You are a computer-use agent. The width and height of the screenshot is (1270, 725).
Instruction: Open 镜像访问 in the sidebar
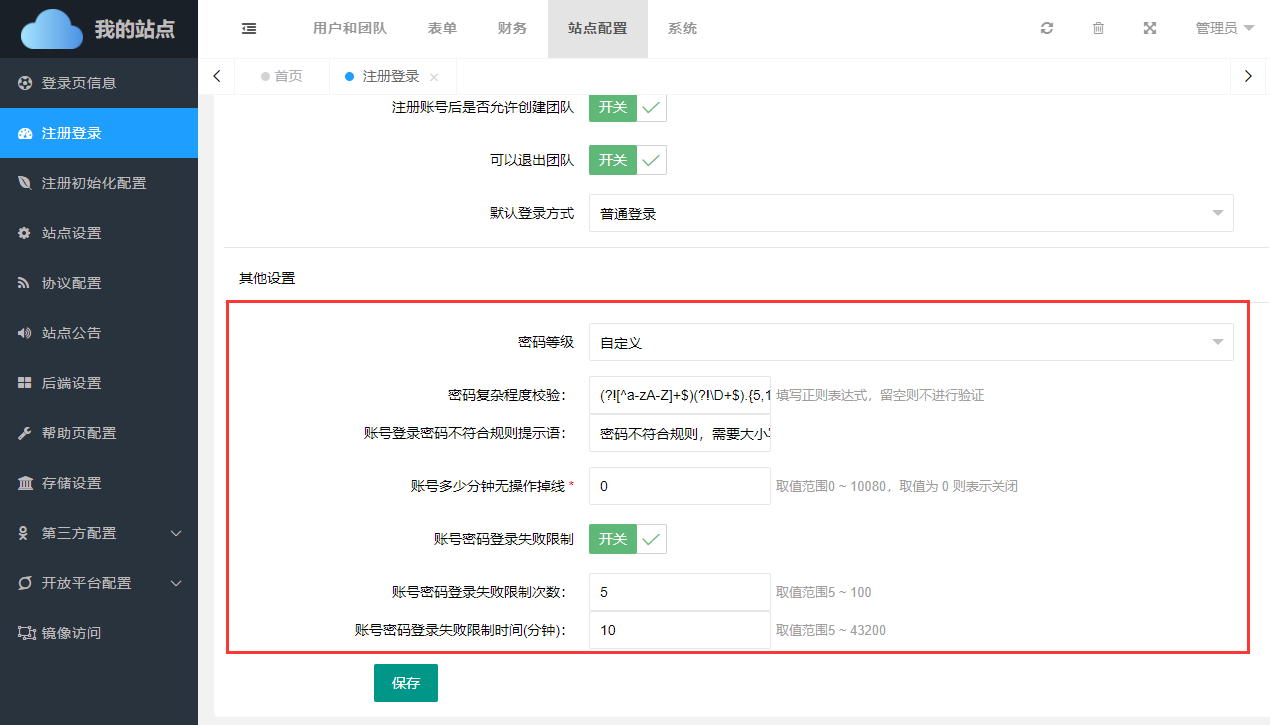tap(71, 633)
